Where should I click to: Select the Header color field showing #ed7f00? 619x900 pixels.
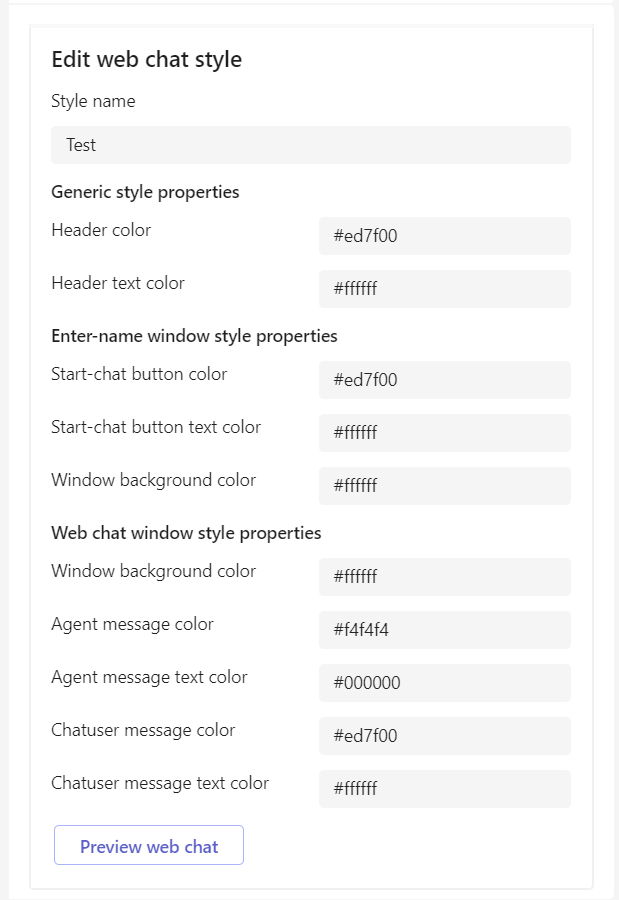tap(444, 236)
